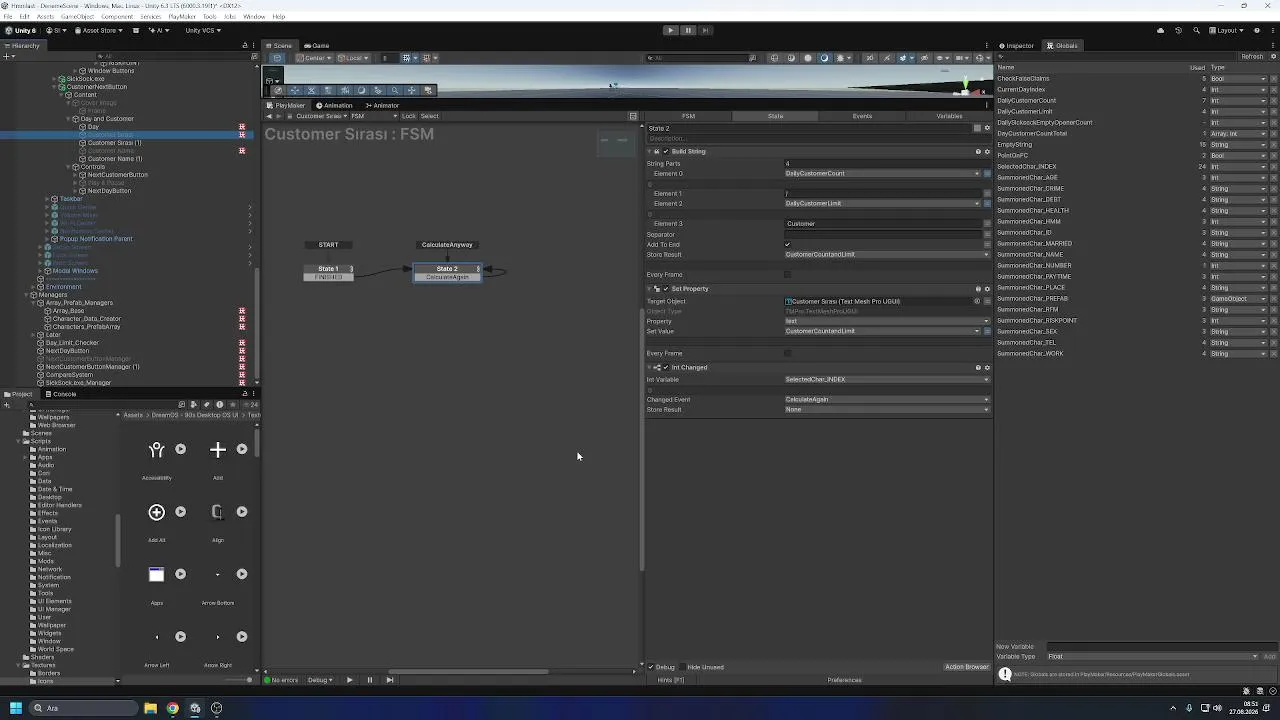
Task: Select the State 2 node in graph
Action: (x=447, y=269)
